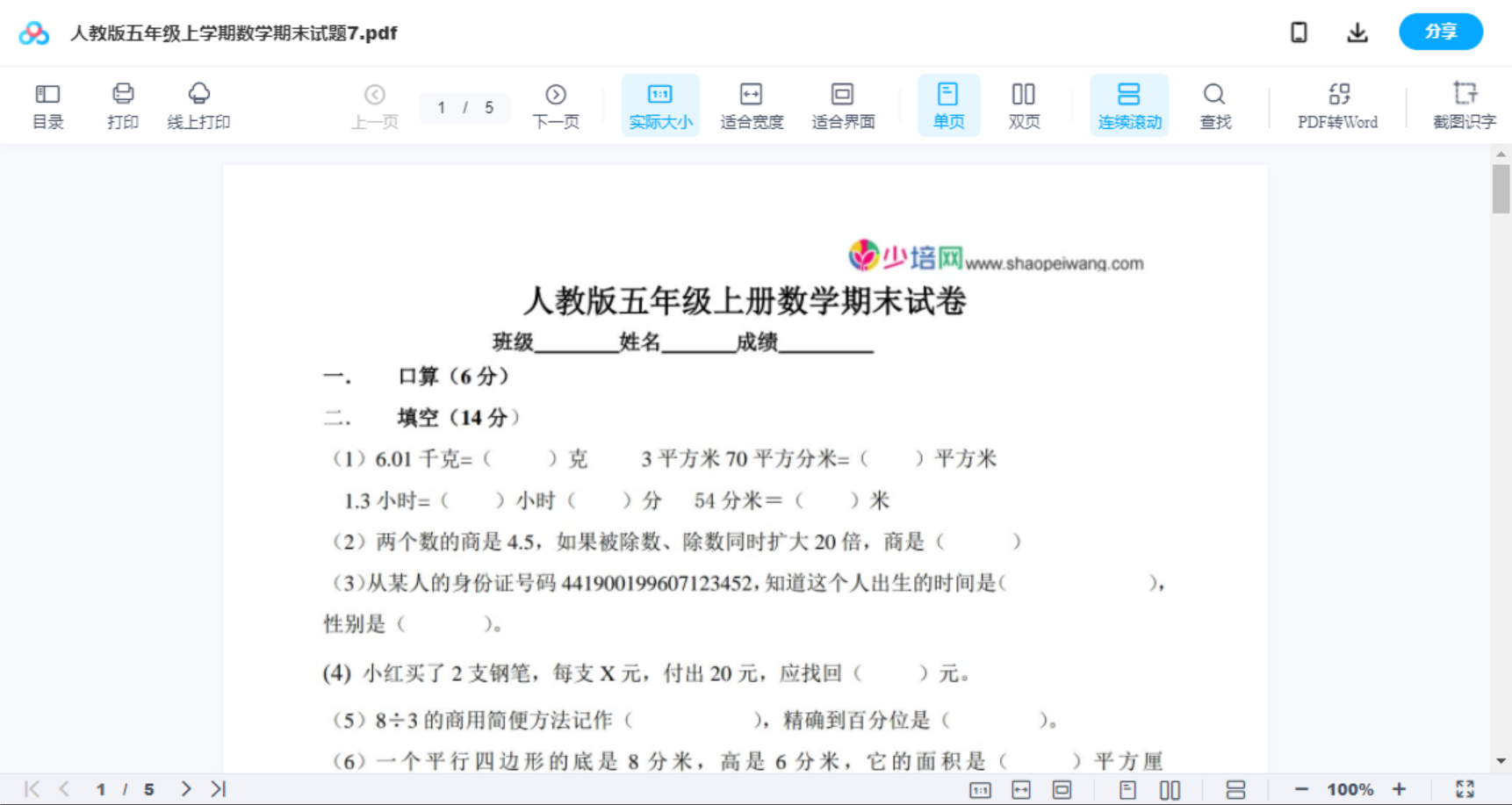Open mobile view icon near download
Viewport: 1512px width, 805px height.
1299,32
